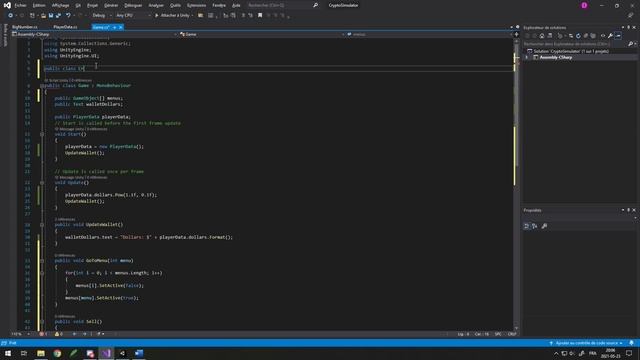Open the Extensions menu
The image size is (640, 360).
point(196,5)
